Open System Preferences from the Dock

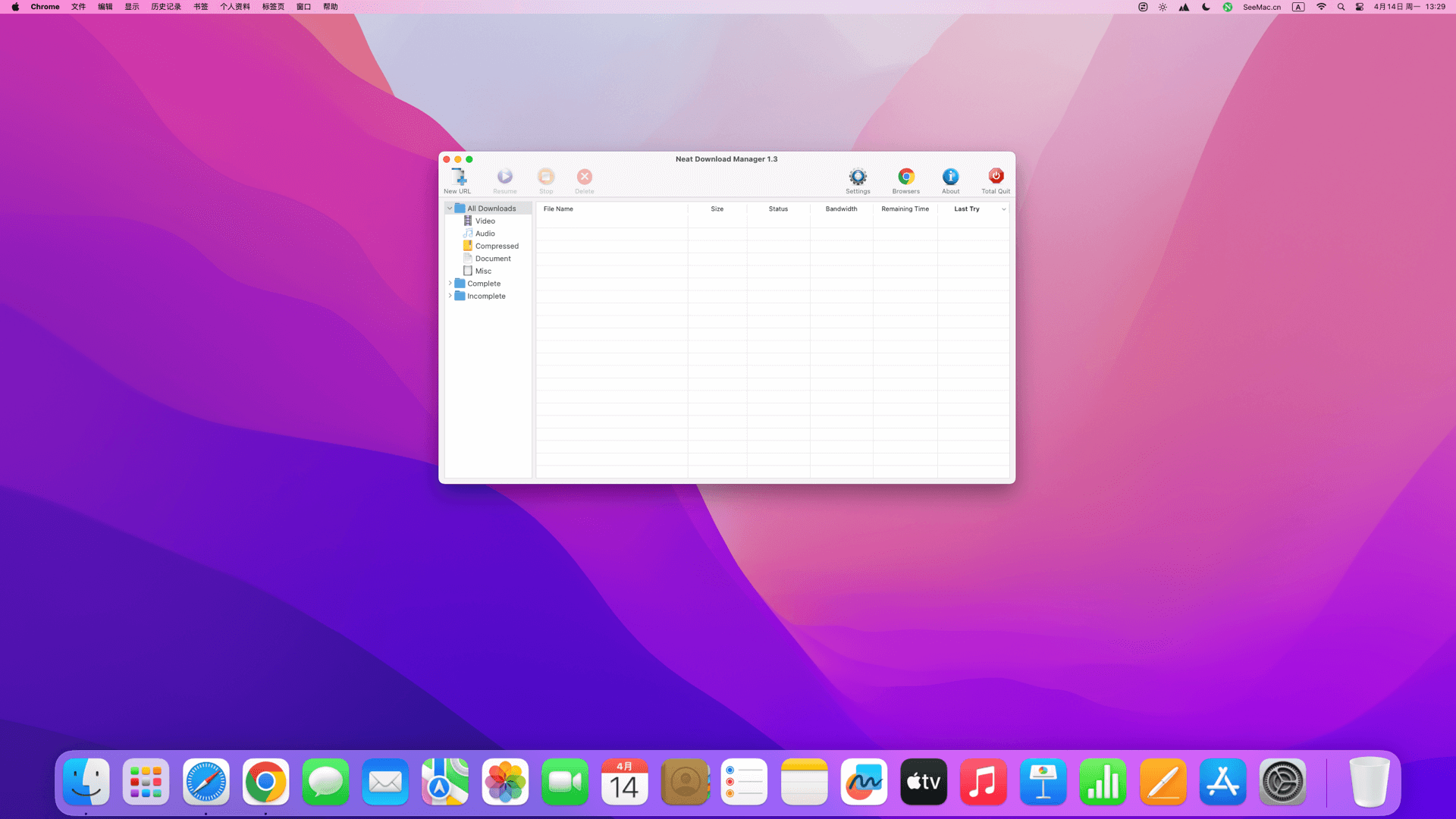tap(1282, 782)
